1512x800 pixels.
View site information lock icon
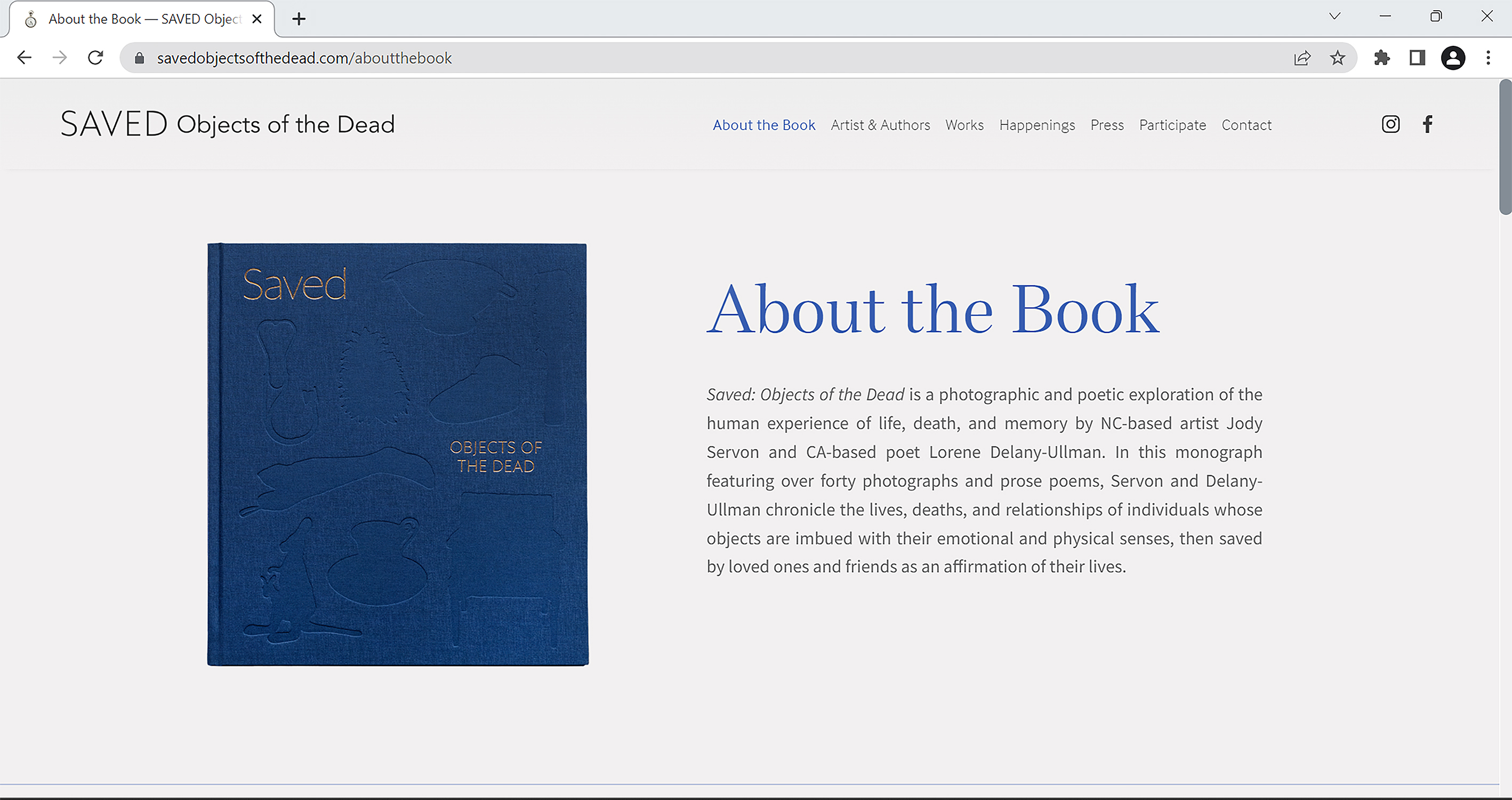(139, 58)
